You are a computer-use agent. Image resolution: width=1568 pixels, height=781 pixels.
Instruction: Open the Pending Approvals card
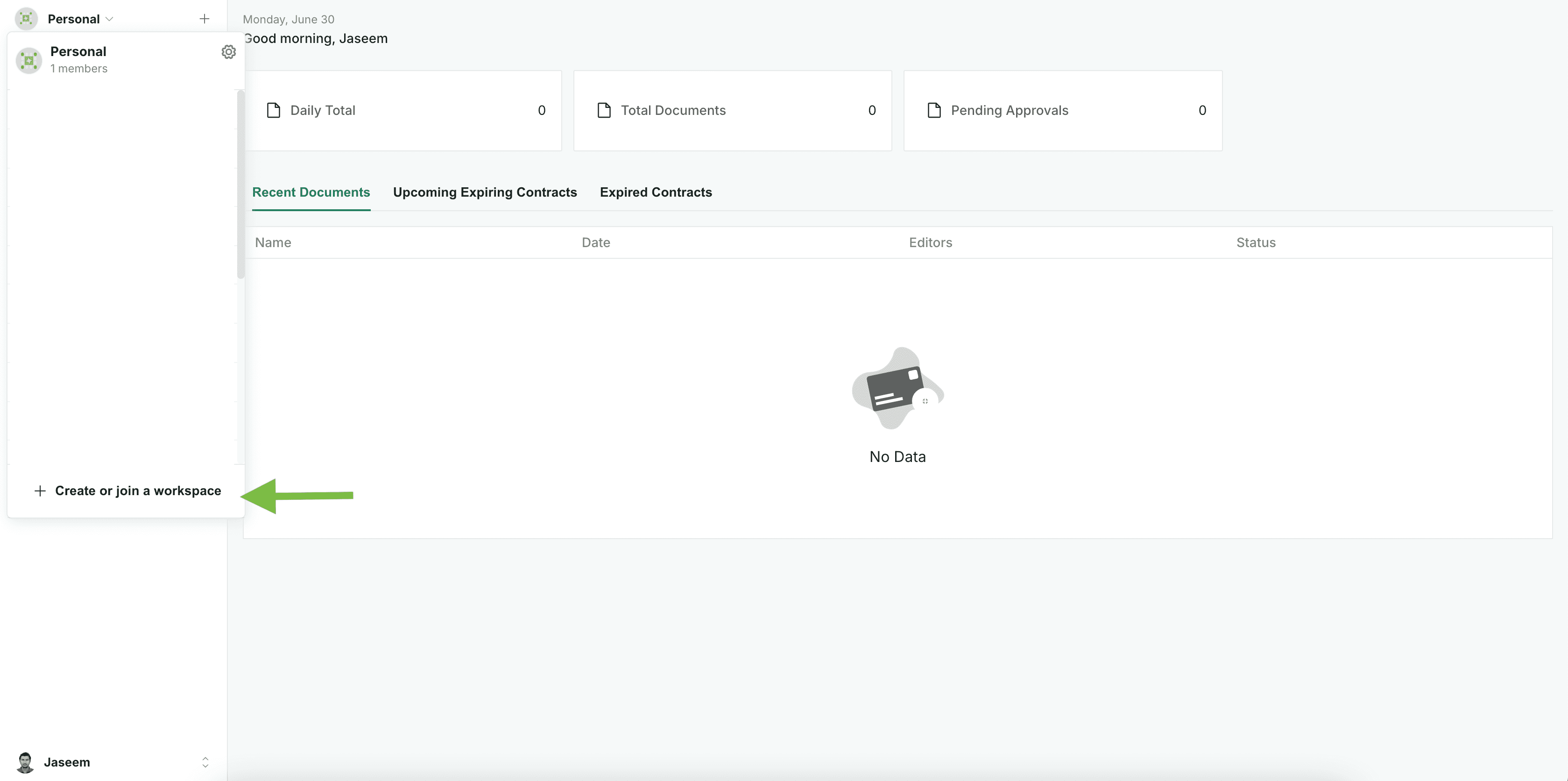point(1063,111)
